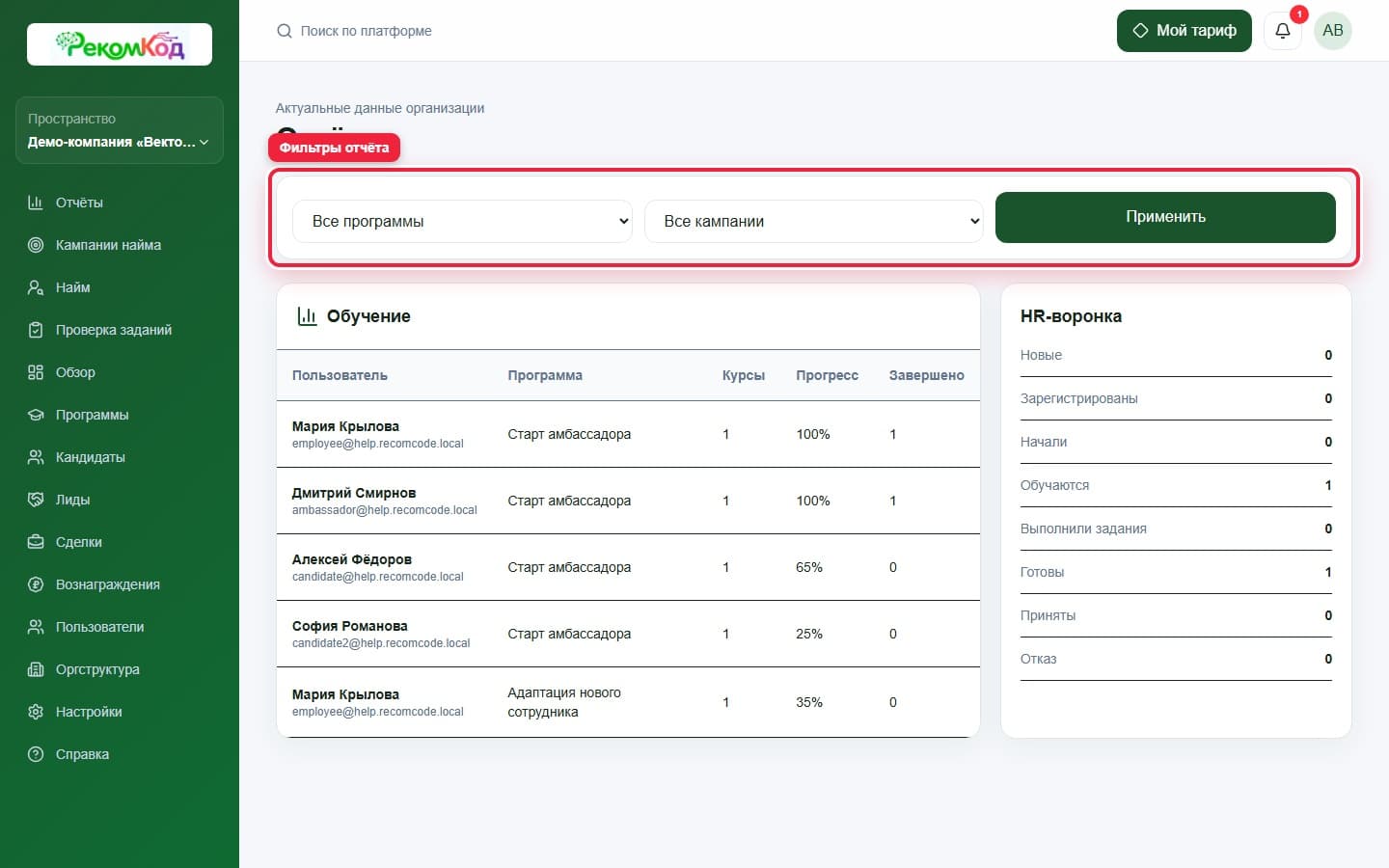The image size is (1389, 868).
Task: Click the Программы graduation cap icon
Action: (x=36, y=415)
